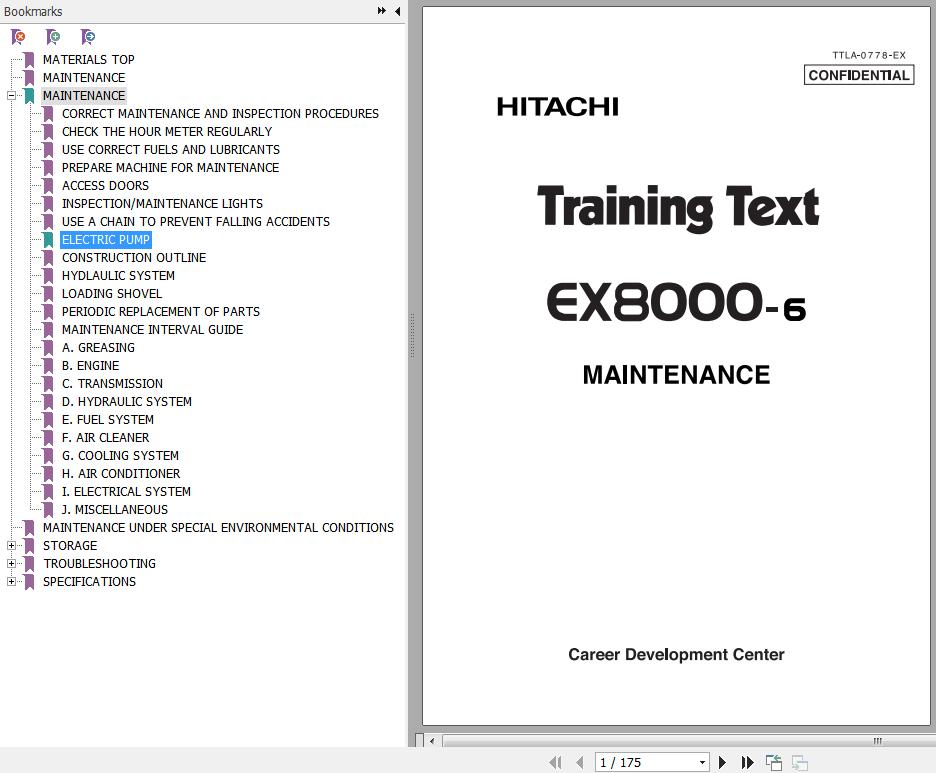Open the MATERIALS TOP bookmark
936x773 pixels.
pos(88,60)
